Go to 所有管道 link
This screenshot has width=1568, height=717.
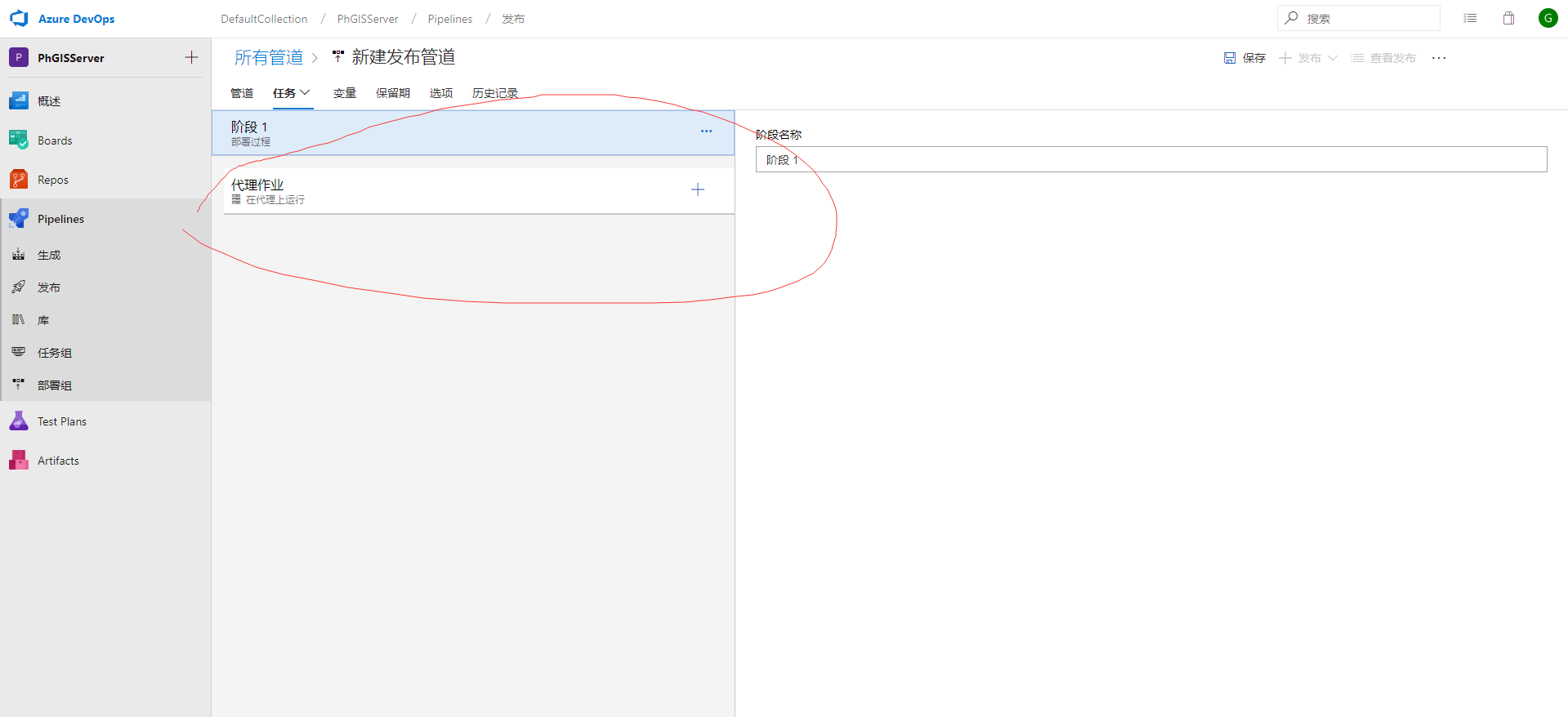(268, 57)
